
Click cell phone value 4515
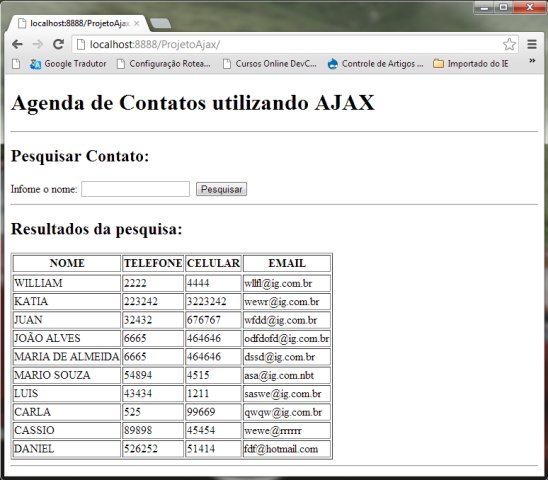coord(198,375)
